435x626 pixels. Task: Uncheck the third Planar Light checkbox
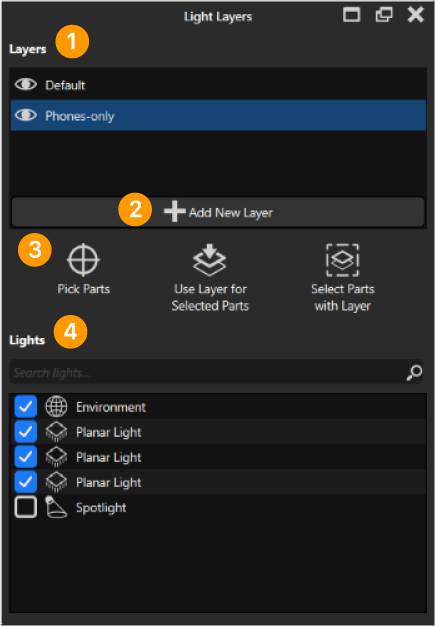click(26, 482)
